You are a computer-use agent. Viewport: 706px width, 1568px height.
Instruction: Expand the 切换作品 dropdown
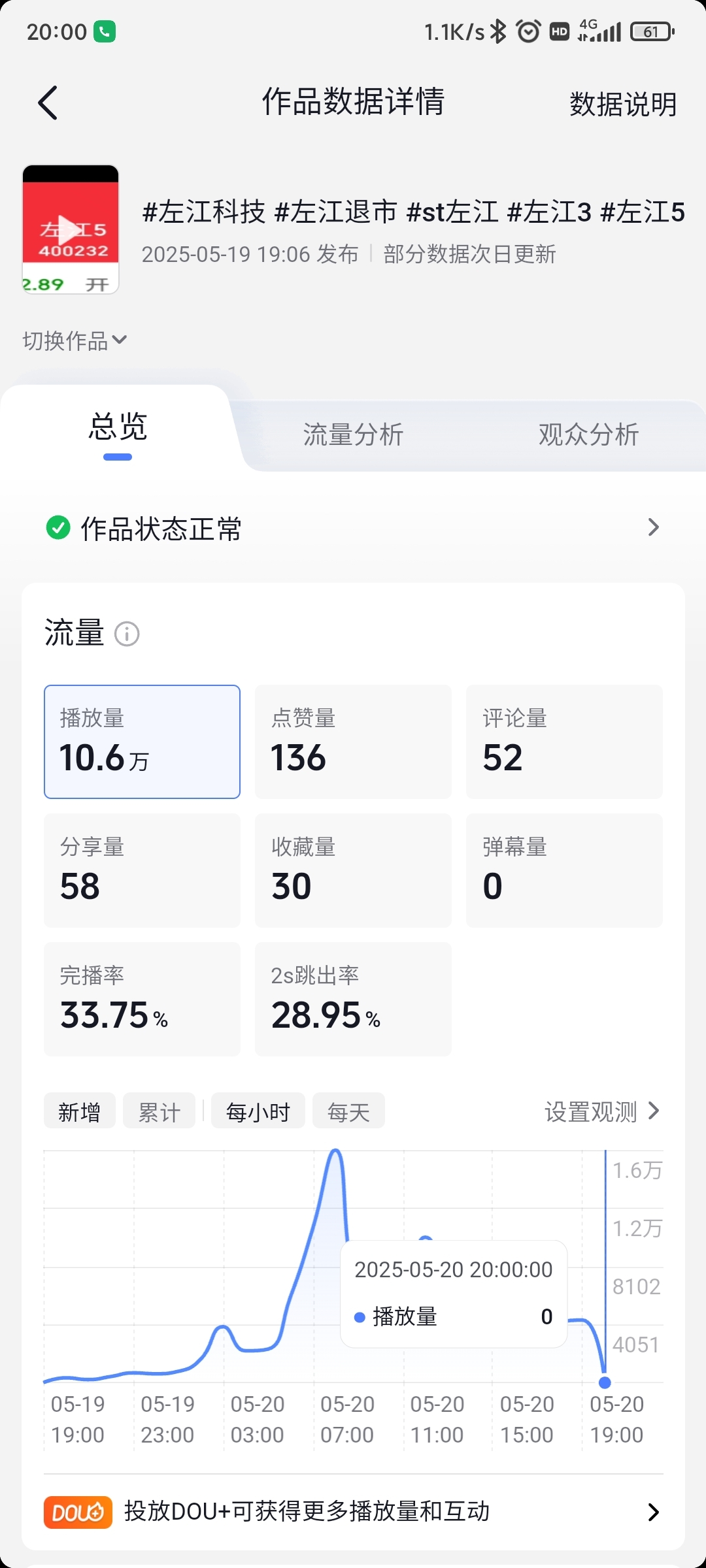pyautogui.click(x=75, y=340)
